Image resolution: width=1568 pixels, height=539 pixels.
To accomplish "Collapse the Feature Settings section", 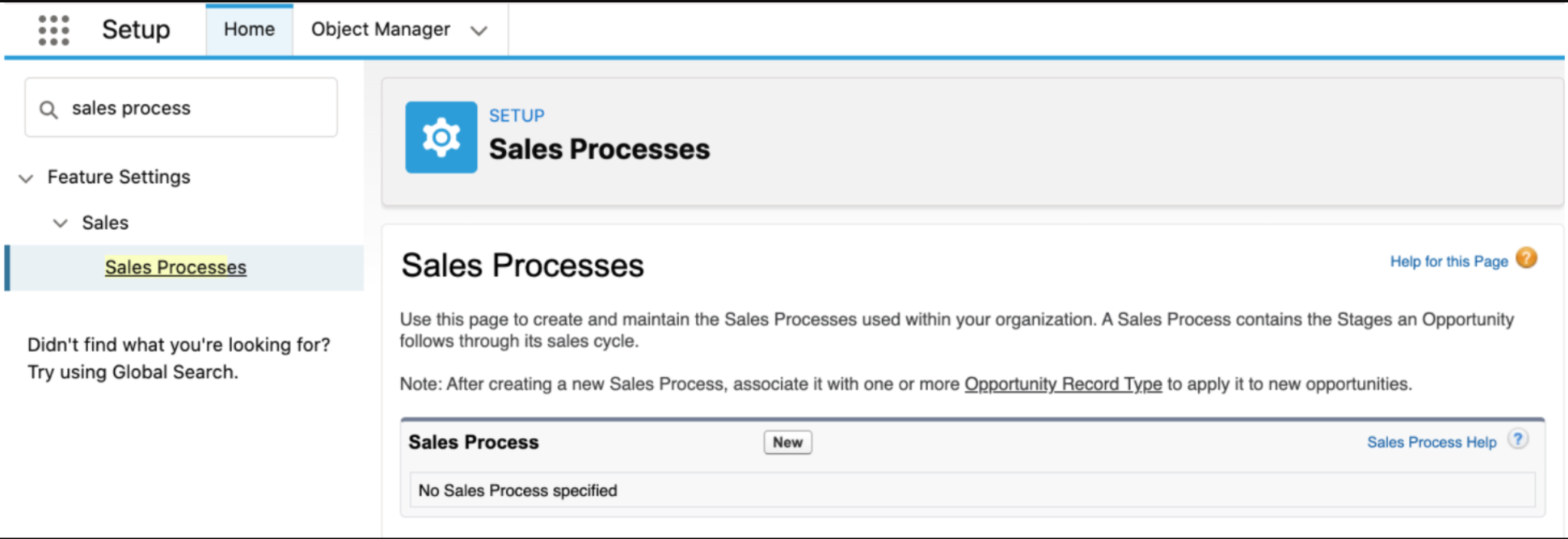I will point(25,178).
